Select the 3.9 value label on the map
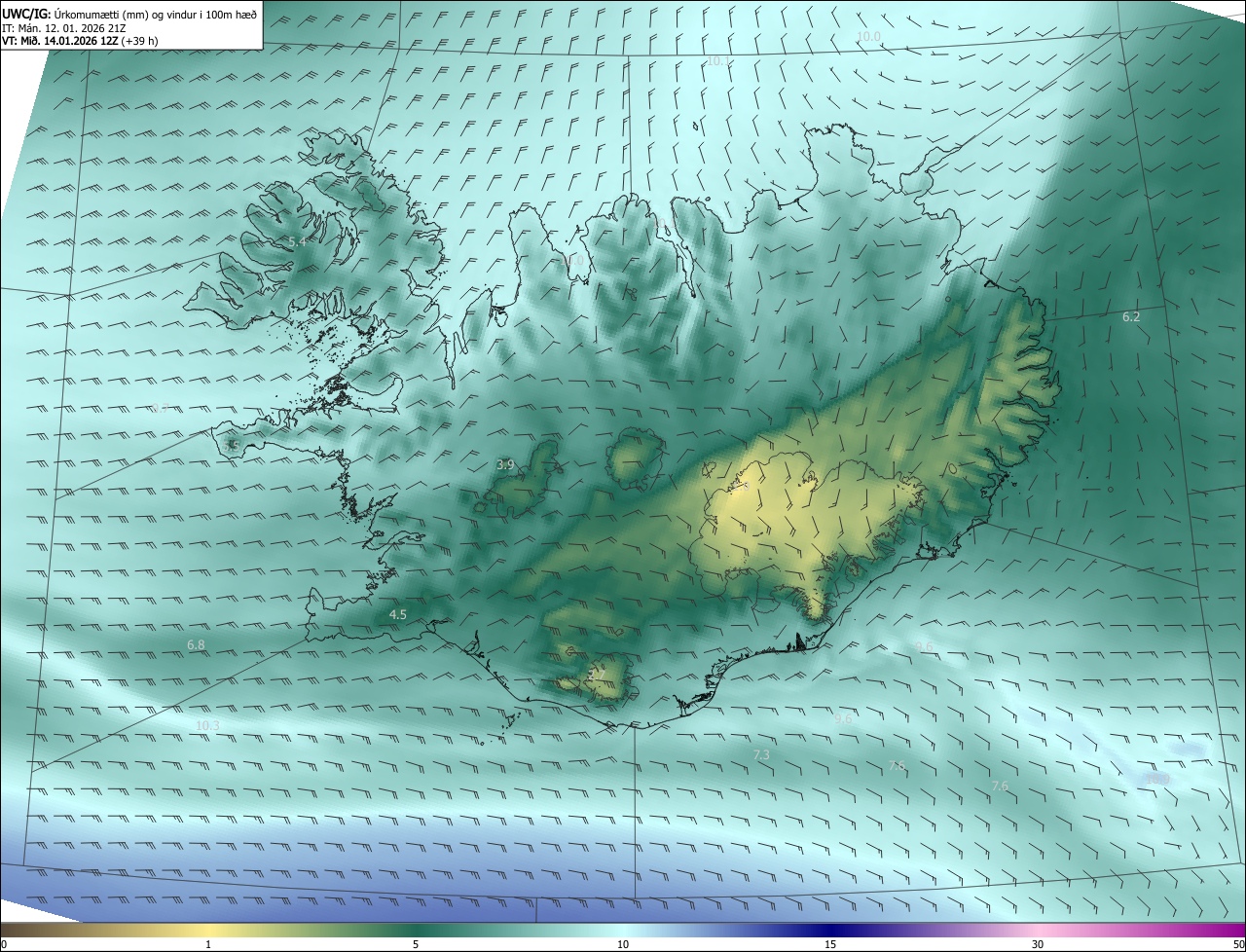Screen dimensions: 1246x952 point(505,465)
